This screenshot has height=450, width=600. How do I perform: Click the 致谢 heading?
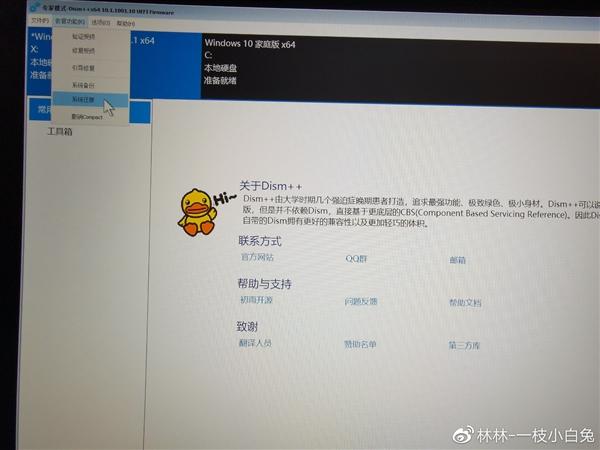[247, 326]
